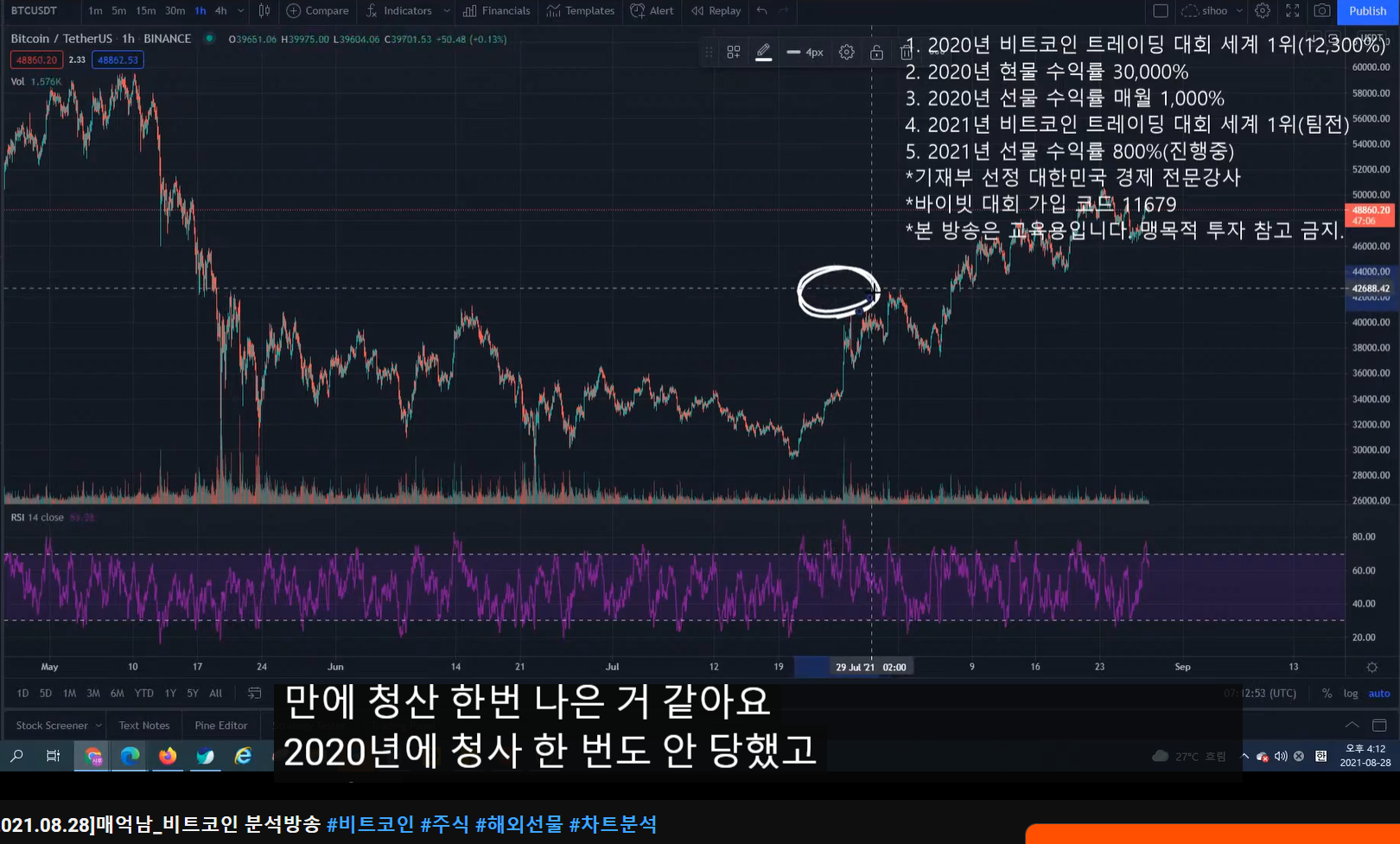This screenshot has height=844, width=1400.
Task: Set date range to 1M
Action: [69, 693]
